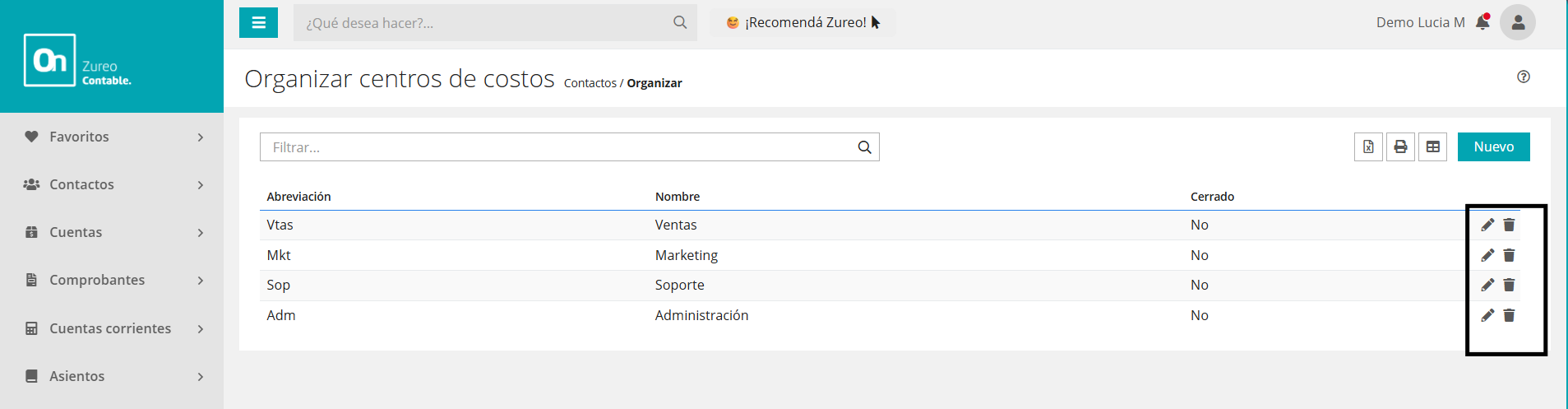Delete the Marketing cost center

coord(1509,255)
